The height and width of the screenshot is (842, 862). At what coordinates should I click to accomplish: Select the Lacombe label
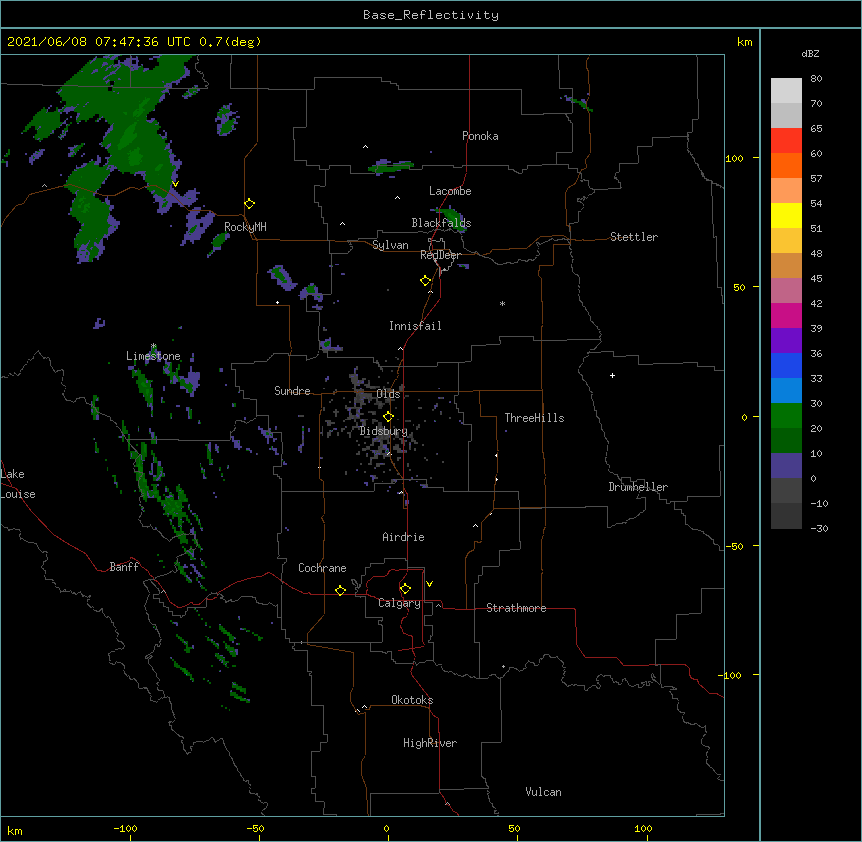(450, 191)
